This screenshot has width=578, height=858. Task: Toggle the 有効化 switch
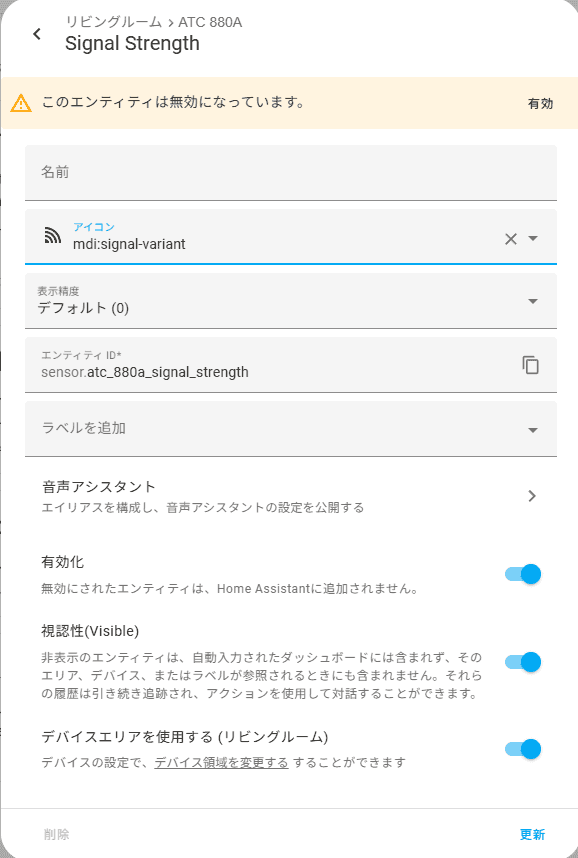tap(523, 574)
